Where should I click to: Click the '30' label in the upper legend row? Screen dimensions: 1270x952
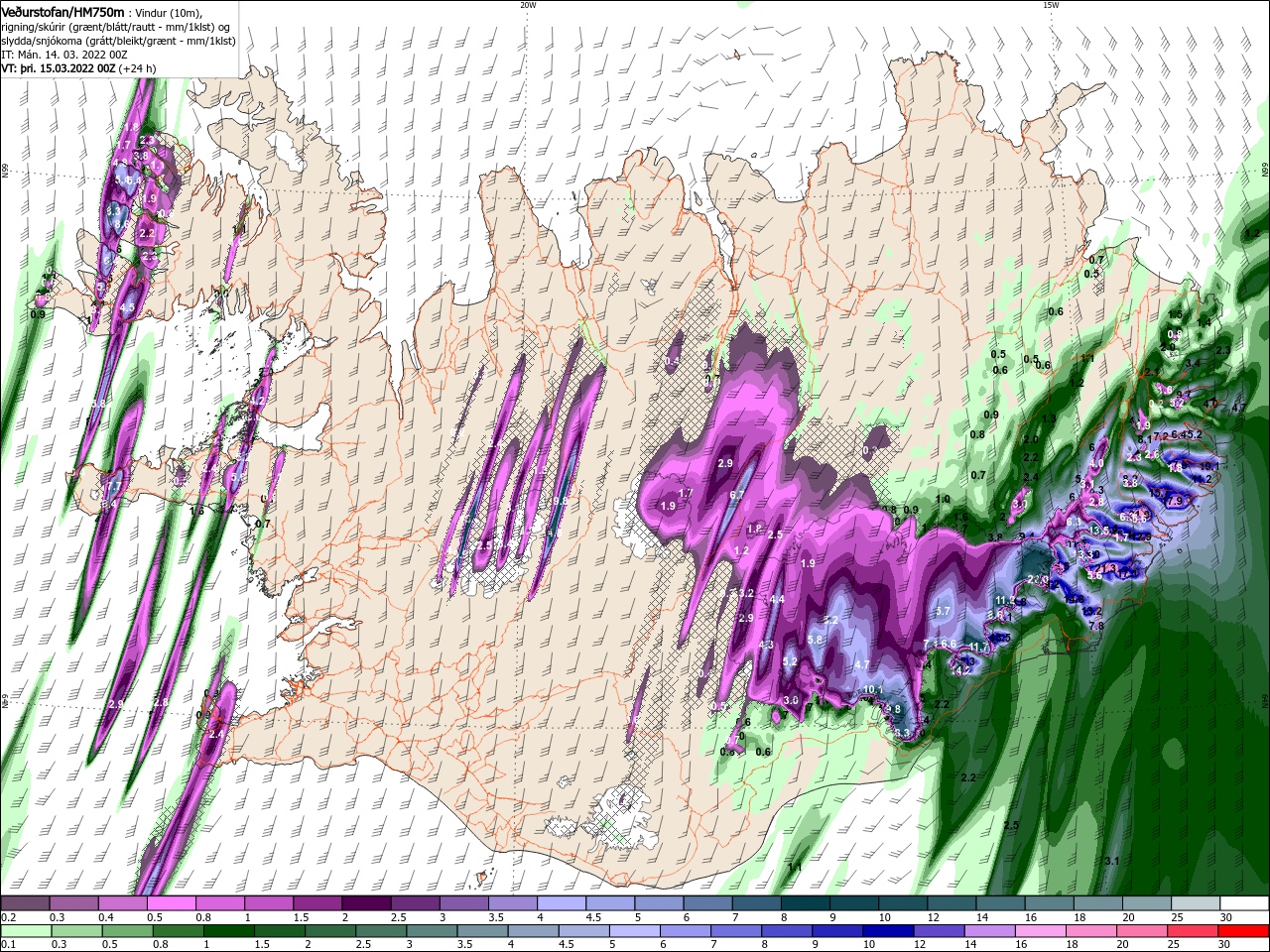point(1227,917)
